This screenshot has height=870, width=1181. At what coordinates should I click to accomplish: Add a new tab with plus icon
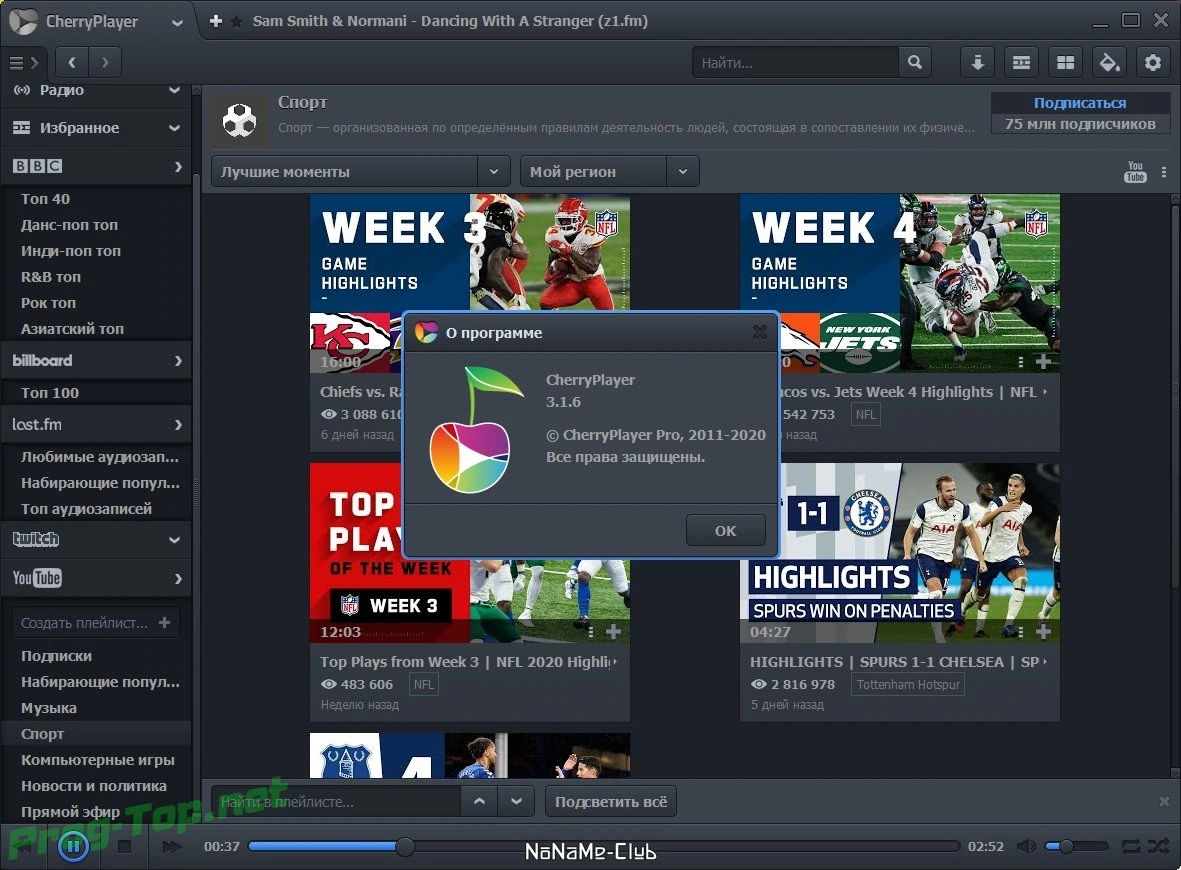[x=216, y=21]
